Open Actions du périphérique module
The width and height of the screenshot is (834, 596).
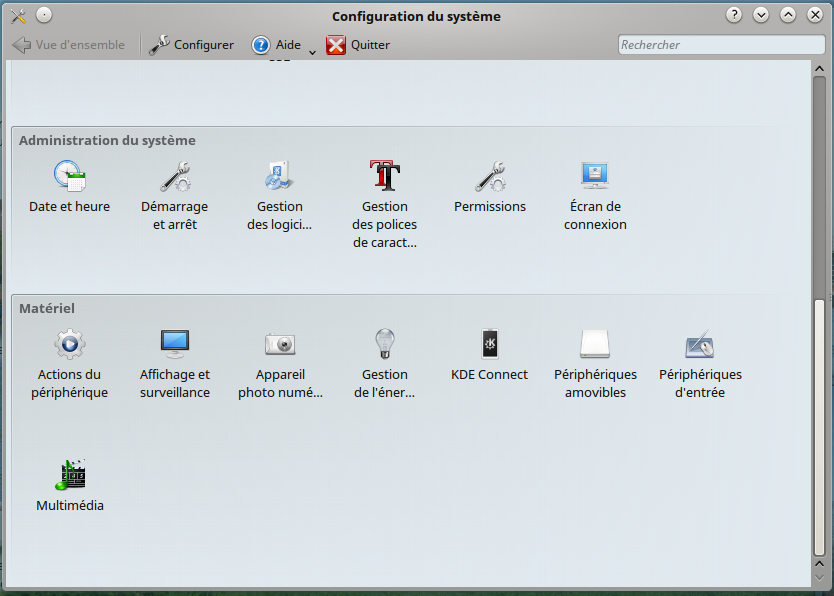pos(70,345)
